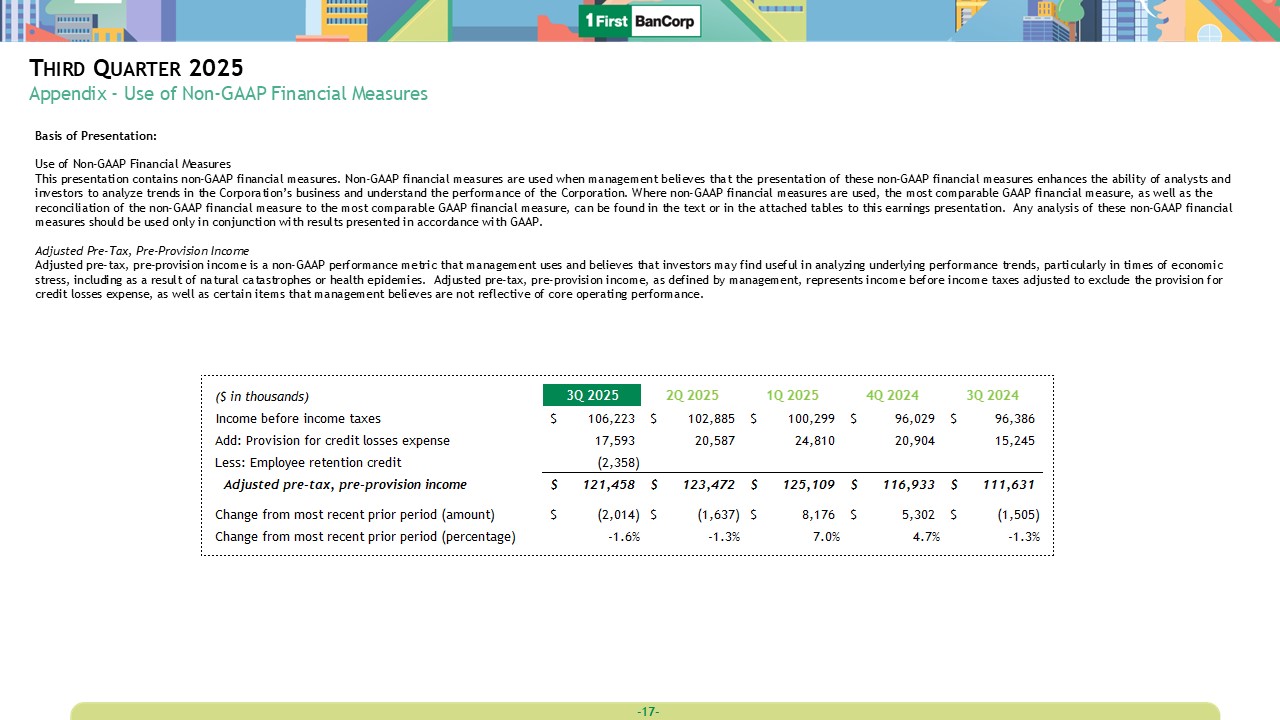
Task: Select the Change from prior period (percentage) label
Action: click(x=365, y=537)
